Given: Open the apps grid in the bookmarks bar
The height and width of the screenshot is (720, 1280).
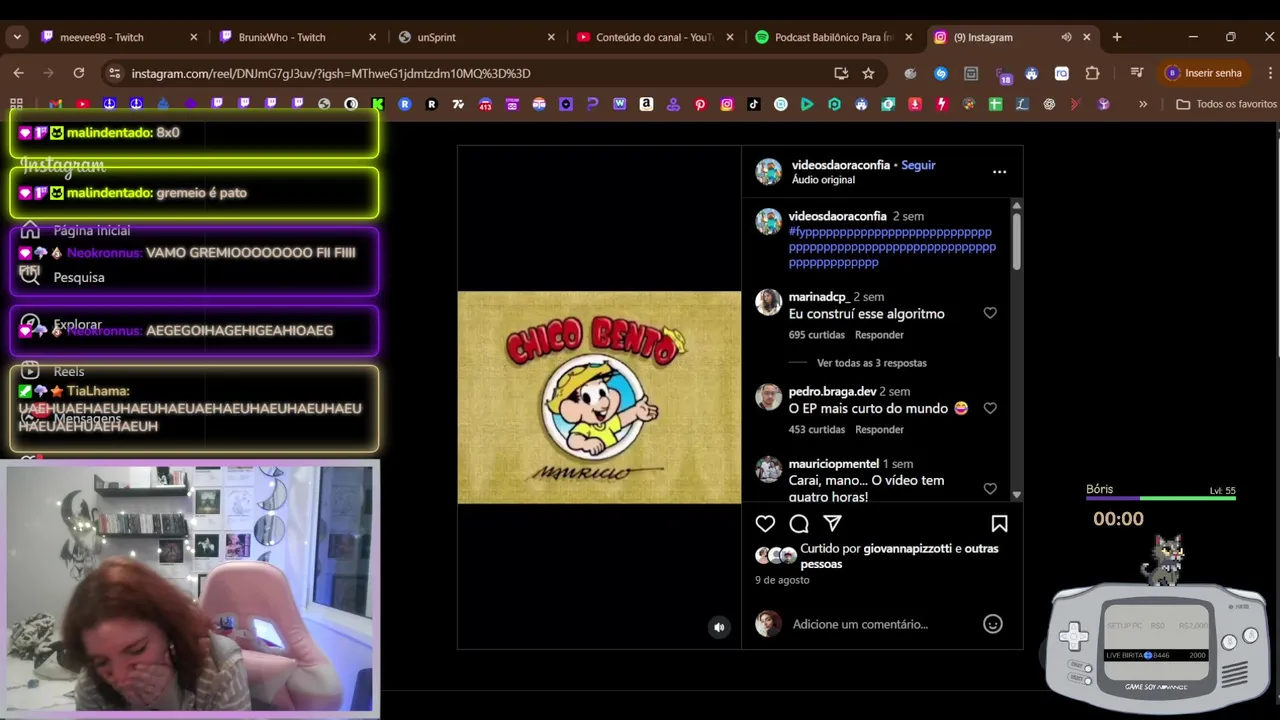Looking at the screenshot, I should (x=16, y=104).
